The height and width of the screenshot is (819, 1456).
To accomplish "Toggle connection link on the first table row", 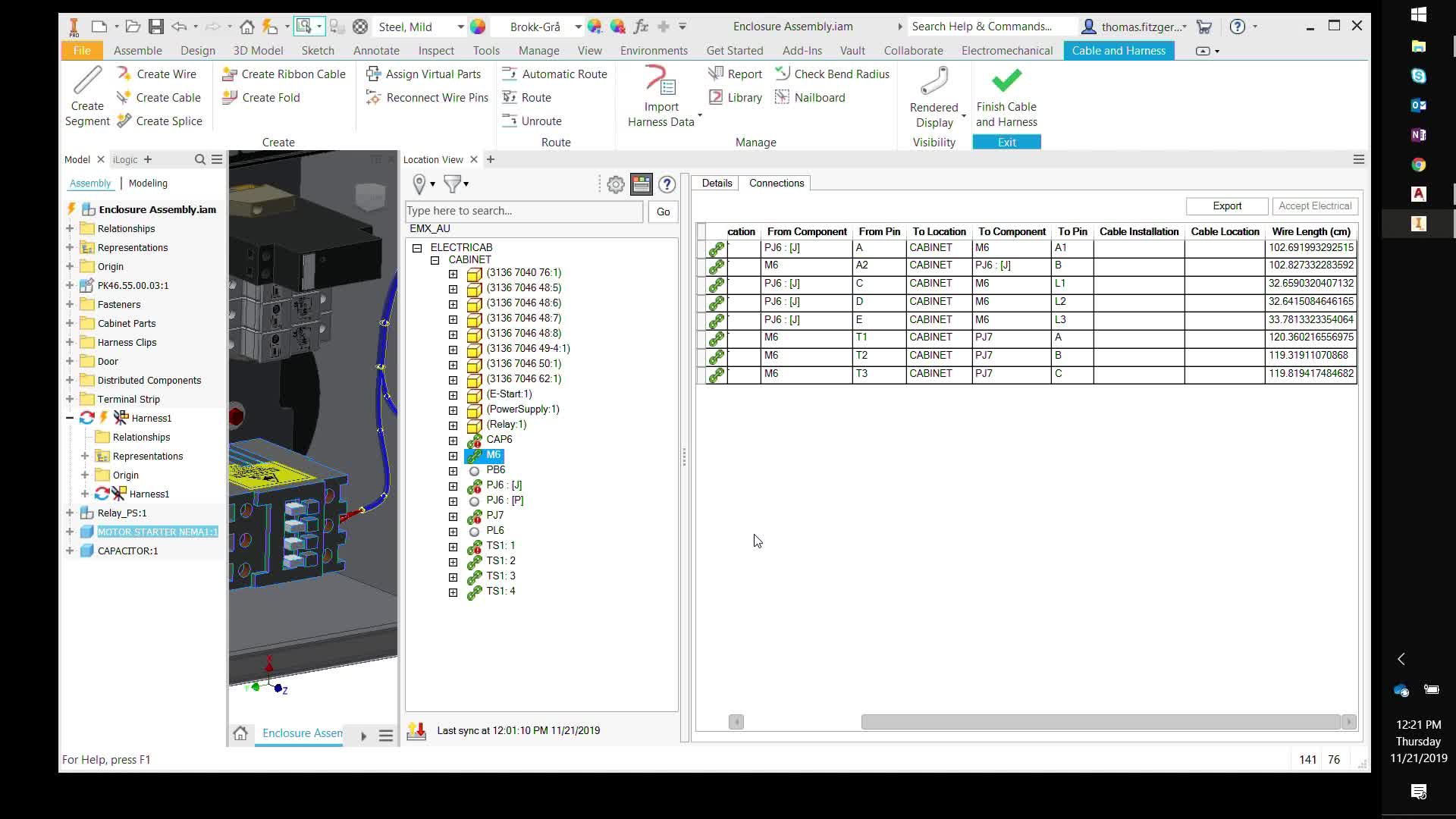I will [716, 247].
